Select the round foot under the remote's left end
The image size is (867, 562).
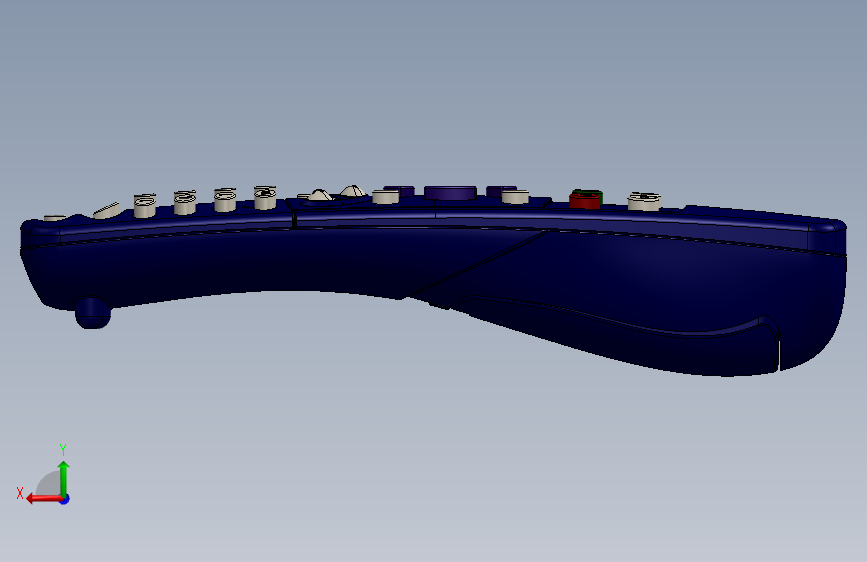point(92,314)
